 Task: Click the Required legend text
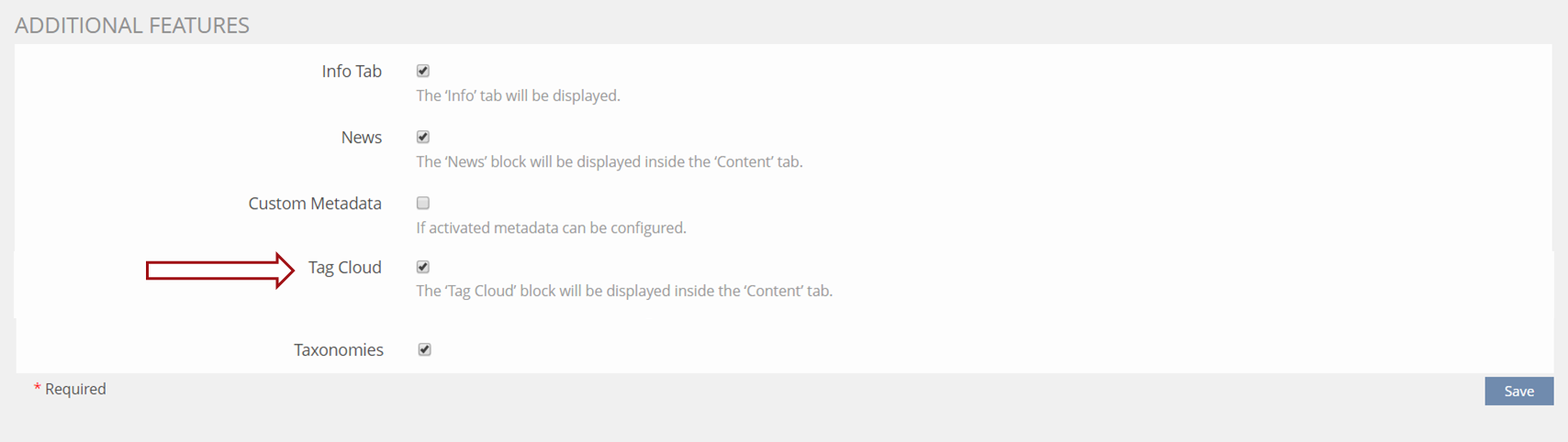tap(75, 389)
